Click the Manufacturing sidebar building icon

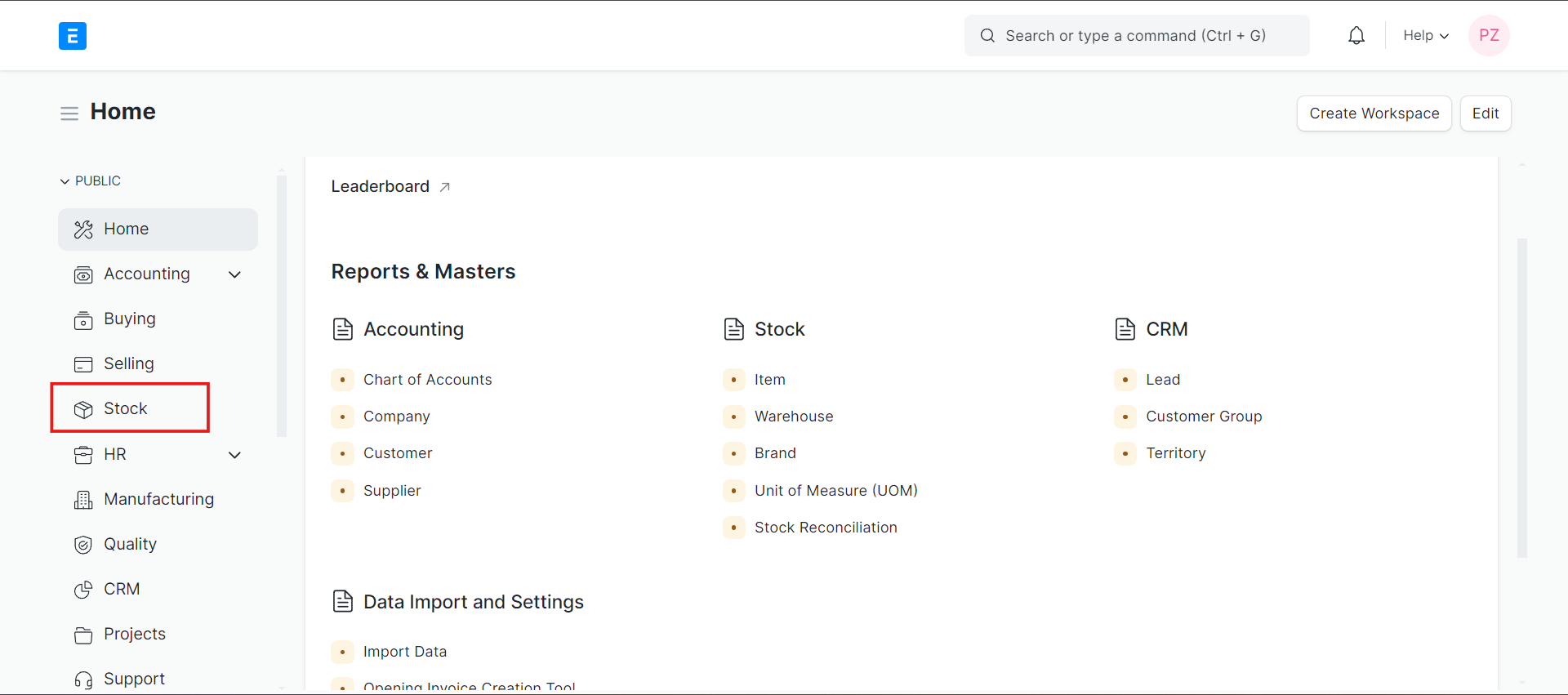pos(83,500)
